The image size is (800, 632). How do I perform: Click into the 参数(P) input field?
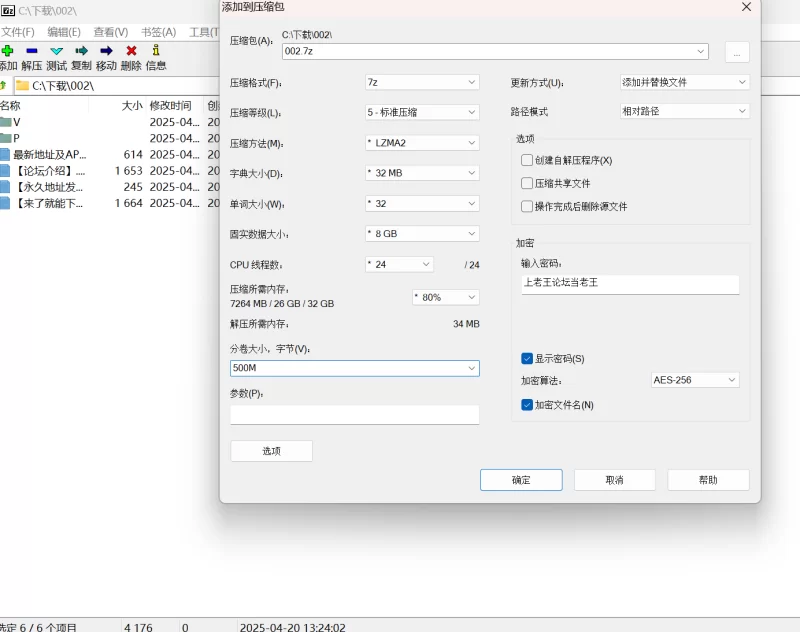coord(355,414)
